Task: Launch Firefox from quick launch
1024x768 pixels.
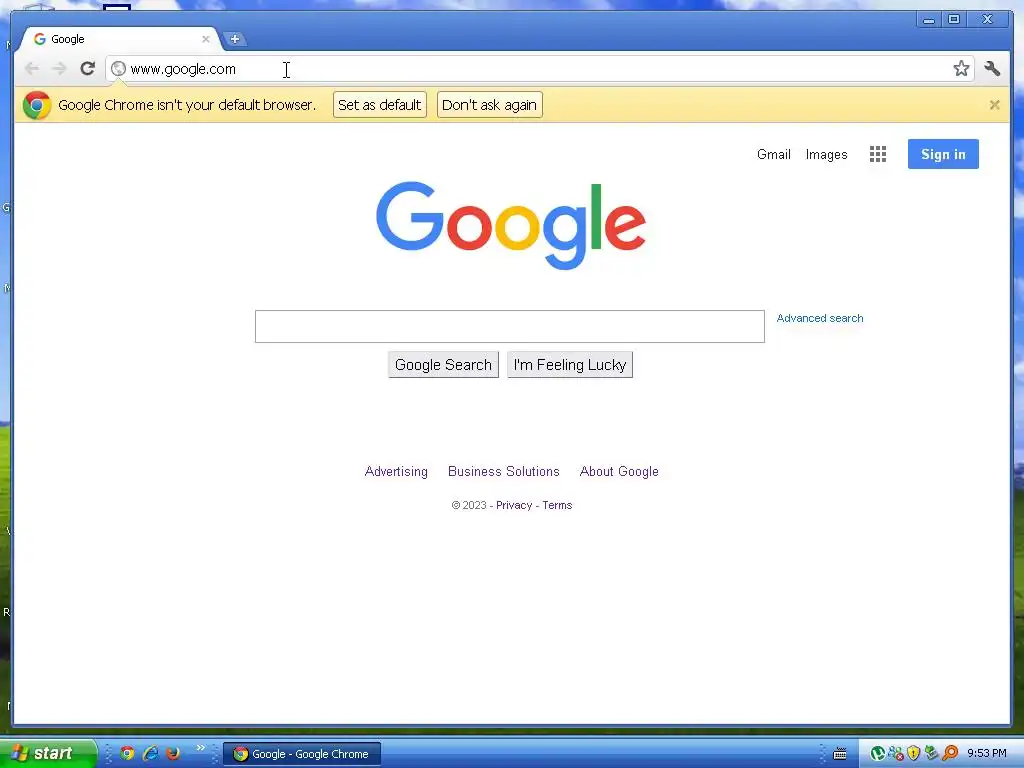Action: tap(173, 753)
